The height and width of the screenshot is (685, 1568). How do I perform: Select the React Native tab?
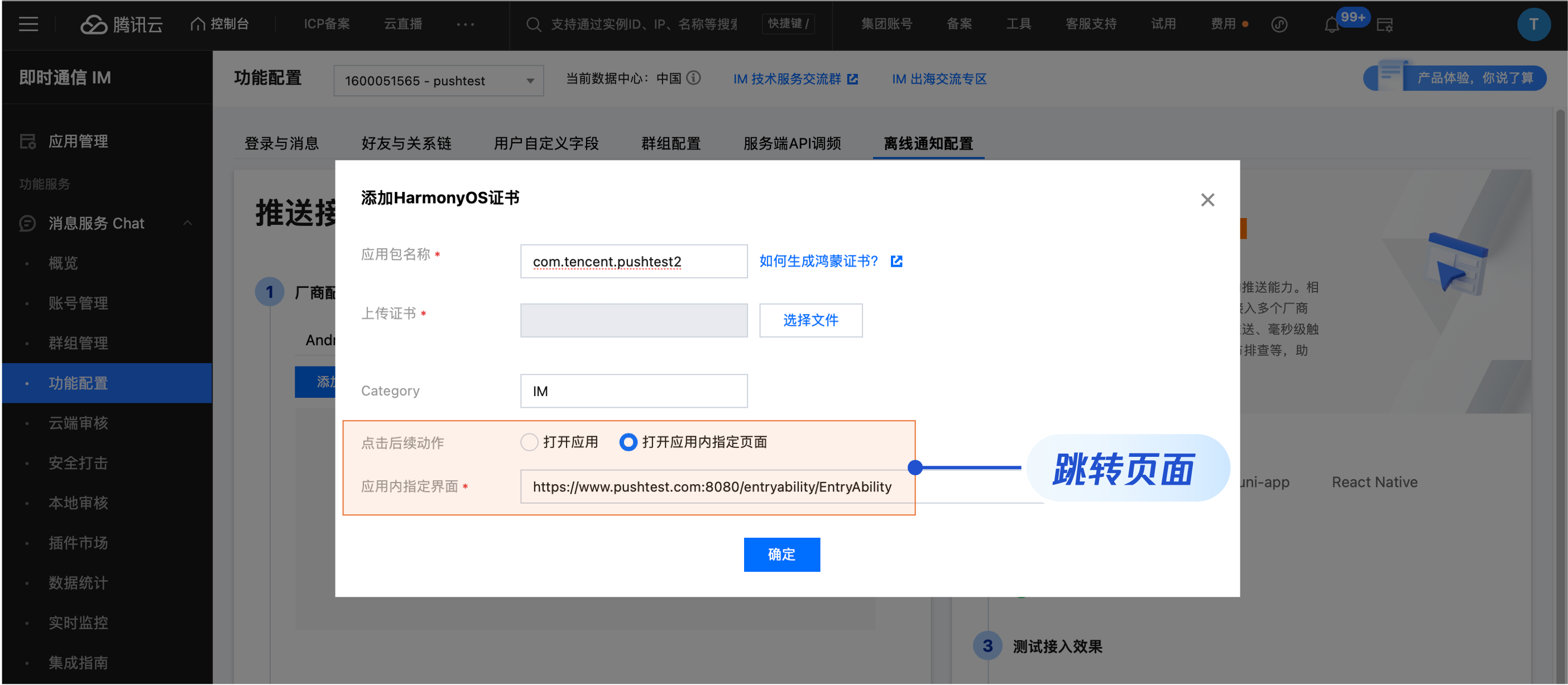click(x=1374, y=482)
